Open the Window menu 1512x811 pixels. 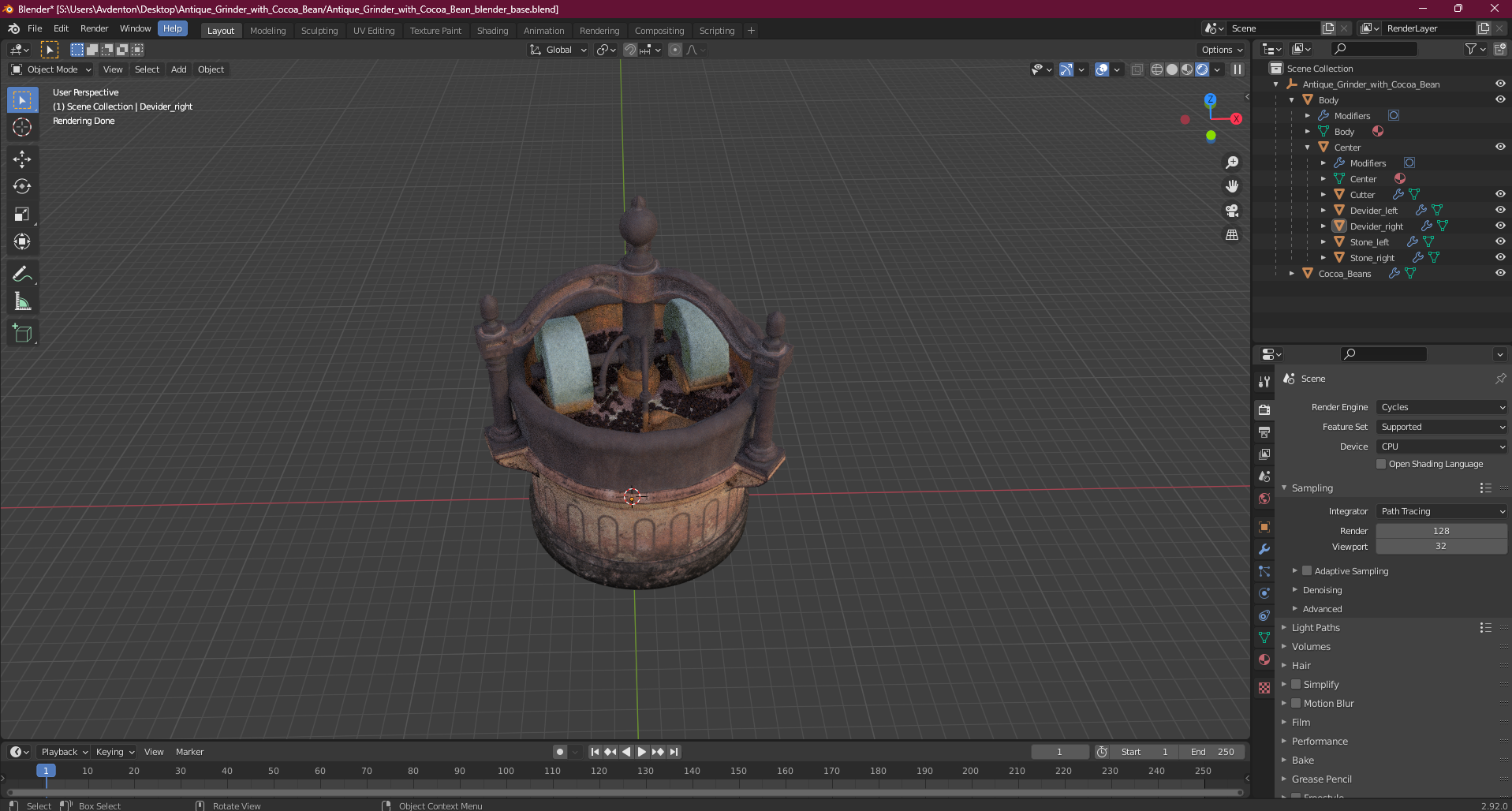pos(135,28)
